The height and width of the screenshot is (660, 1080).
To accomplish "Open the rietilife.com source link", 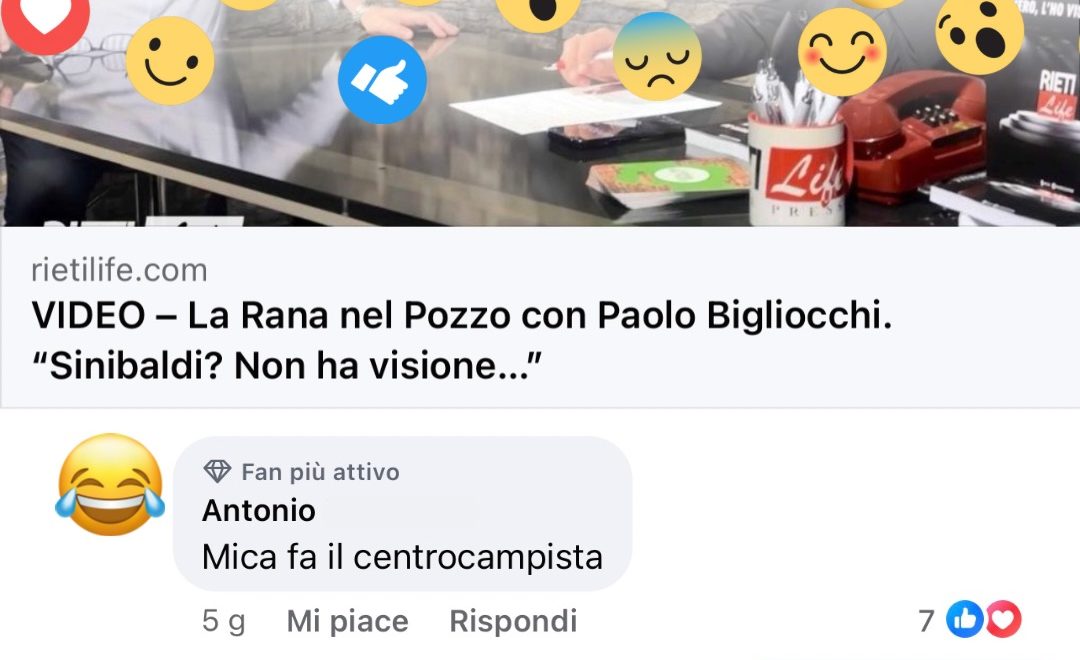I will click(x=119, y=270).
